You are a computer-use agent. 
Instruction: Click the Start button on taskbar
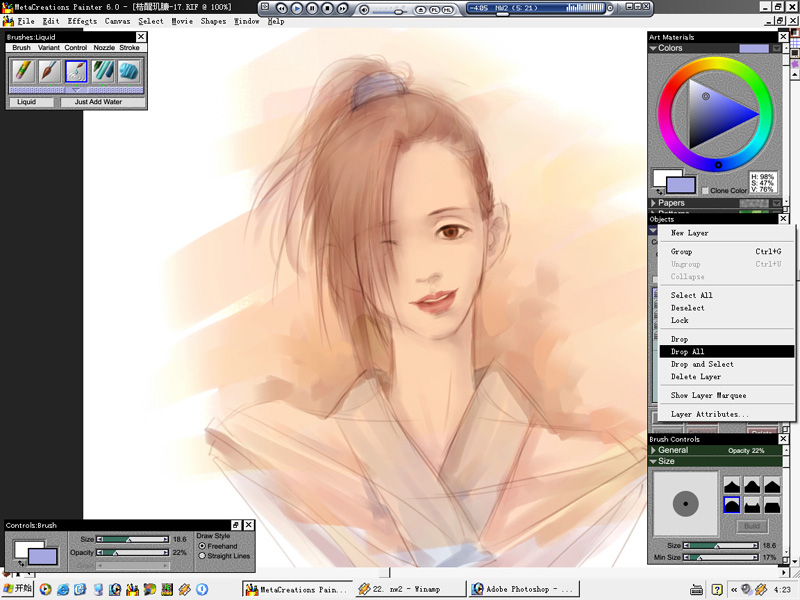(17, 589)
